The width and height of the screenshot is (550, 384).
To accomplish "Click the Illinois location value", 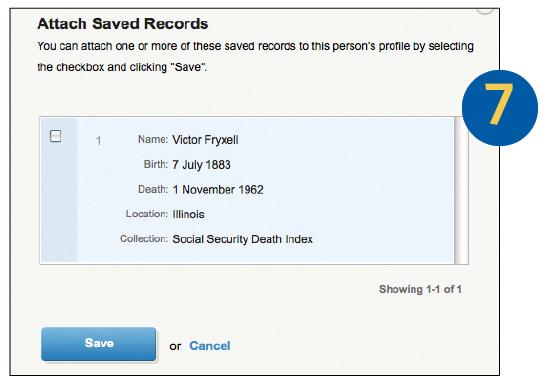I will click(x=188, y=214).
